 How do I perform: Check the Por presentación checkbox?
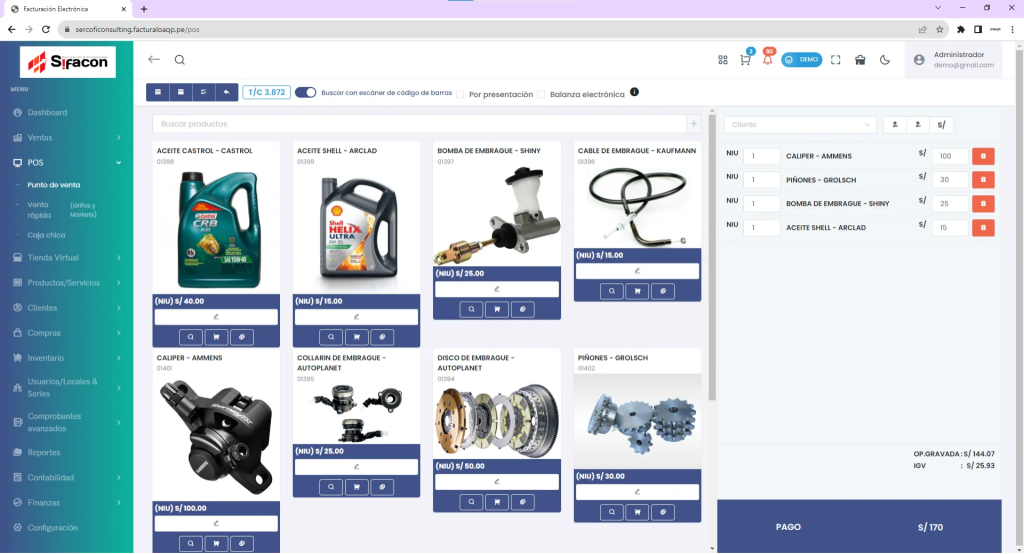coord(460,94)
